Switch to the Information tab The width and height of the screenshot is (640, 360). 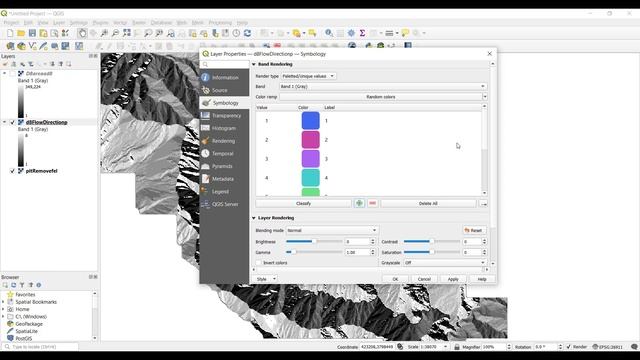click(x=224, y=77)
